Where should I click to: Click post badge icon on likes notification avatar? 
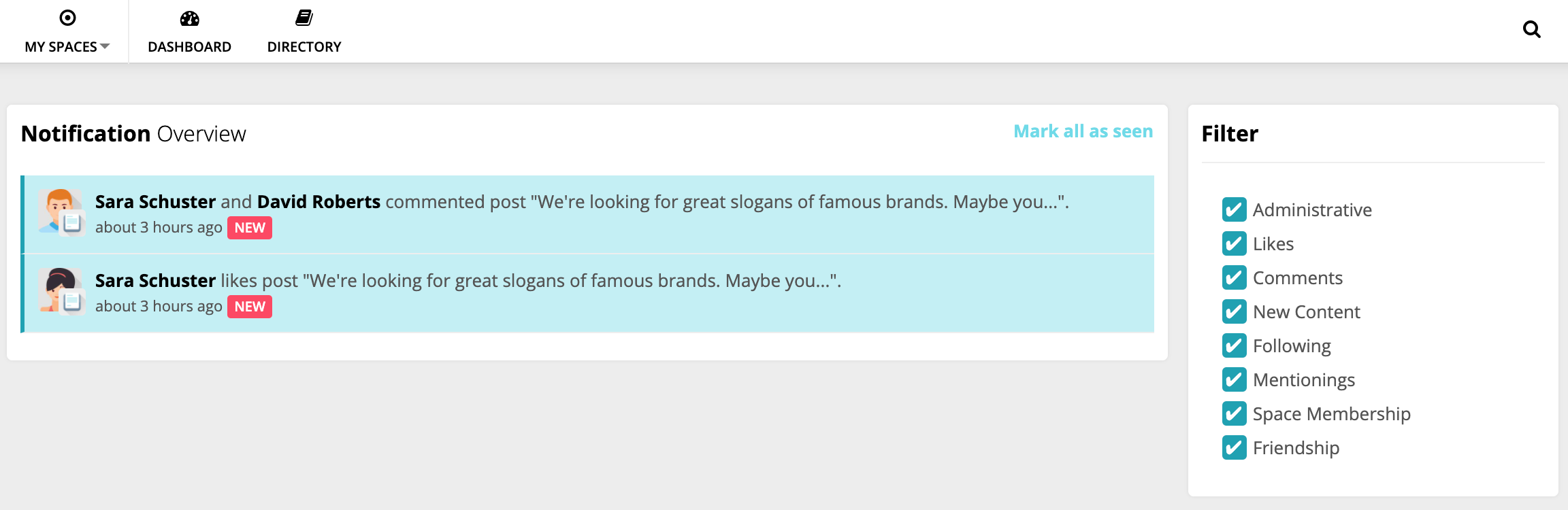click(72, 302)
